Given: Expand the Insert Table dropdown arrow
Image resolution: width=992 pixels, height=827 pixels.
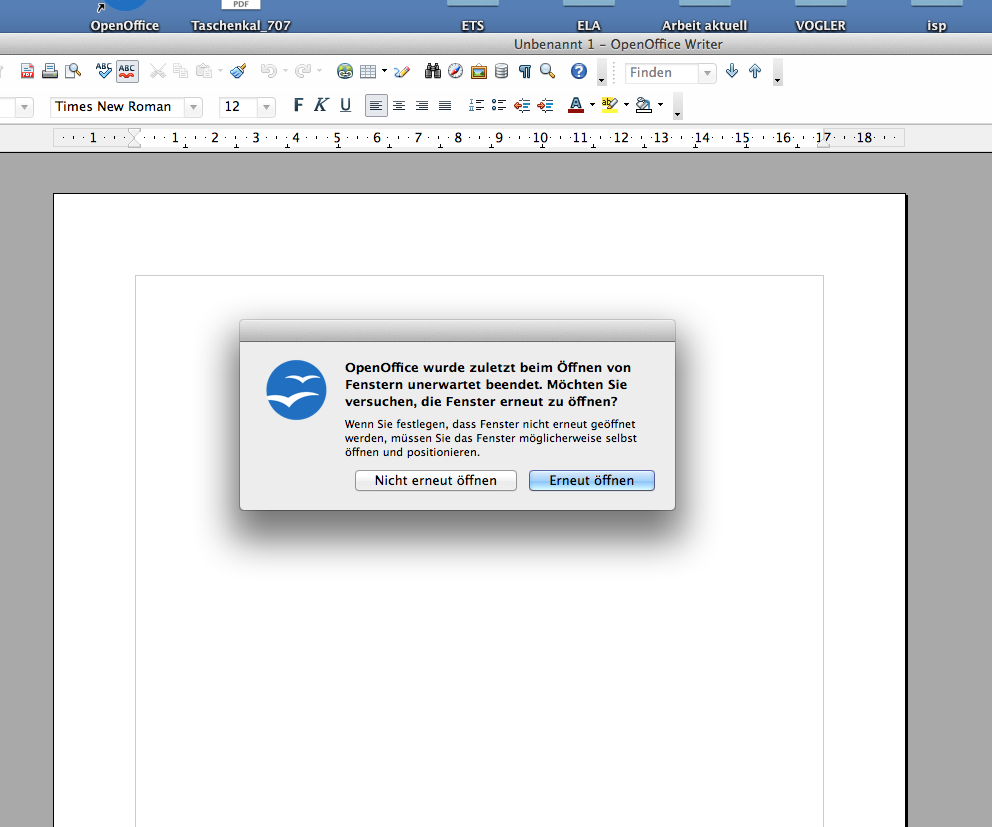Looking at the screenshot, I should click(x=384, y=72).
